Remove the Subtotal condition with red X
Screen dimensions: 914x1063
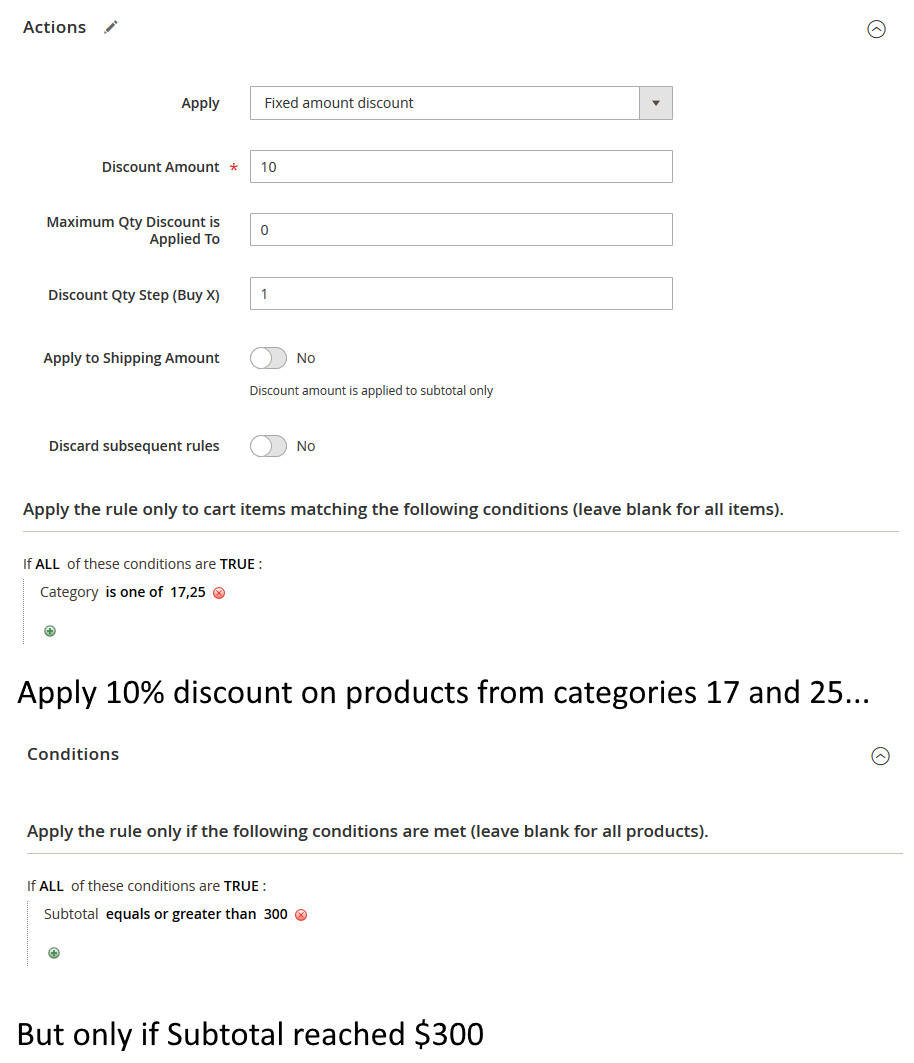click(x=301, y=915)
